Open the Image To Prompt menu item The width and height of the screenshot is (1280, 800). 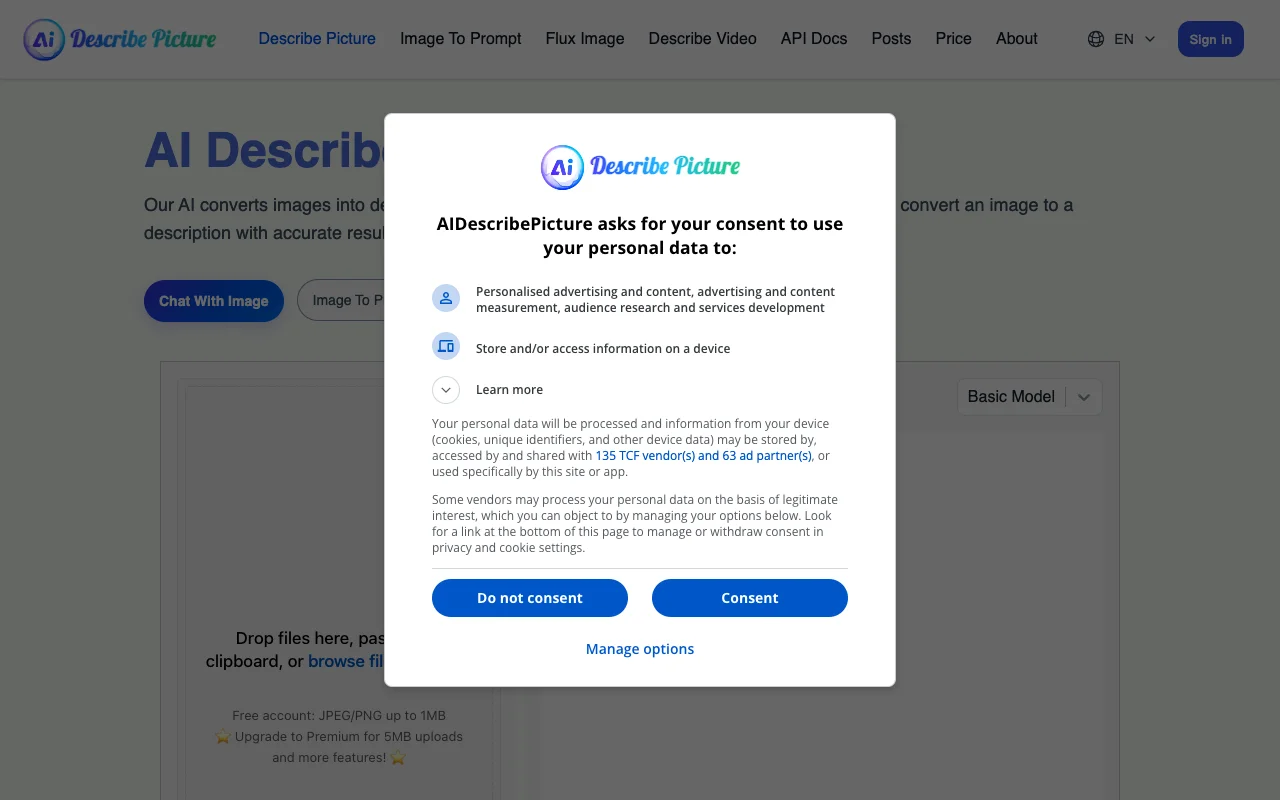click(x=461, y=39)
